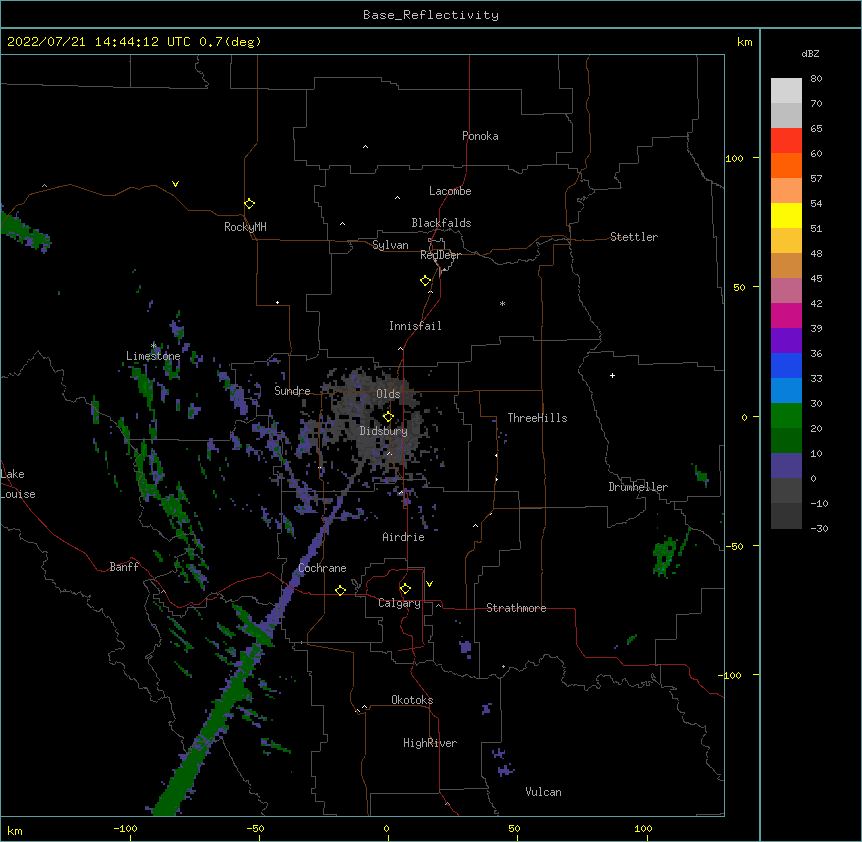Select the yellow diamond marker between Olds and Didsbury
This screenshot has height=842, width=862.
(x=388, y=417)
